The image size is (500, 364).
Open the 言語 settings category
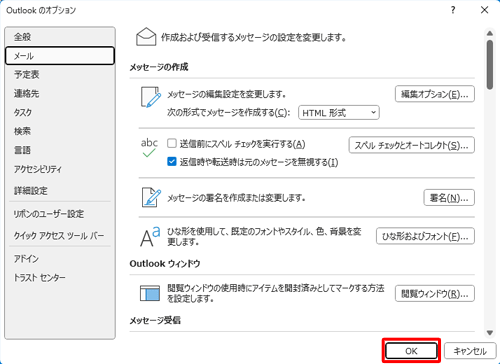(x=60, y=150)
